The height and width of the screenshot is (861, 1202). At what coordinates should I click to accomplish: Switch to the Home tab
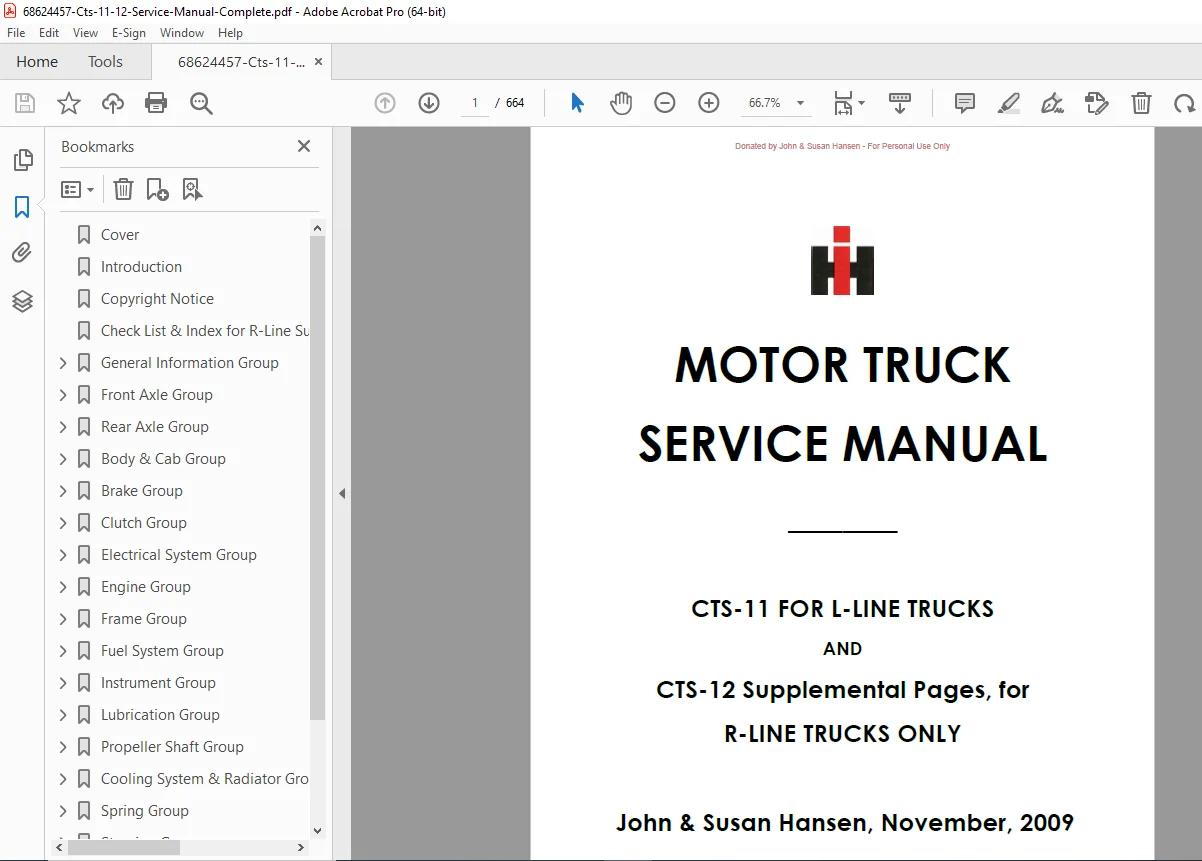point(37,62)
